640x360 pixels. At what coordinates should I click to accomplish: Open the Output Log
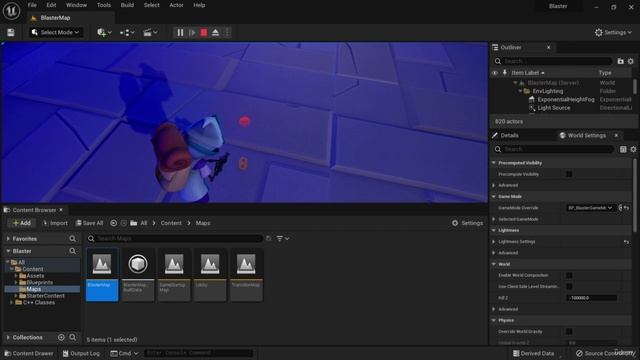(81, 353)
